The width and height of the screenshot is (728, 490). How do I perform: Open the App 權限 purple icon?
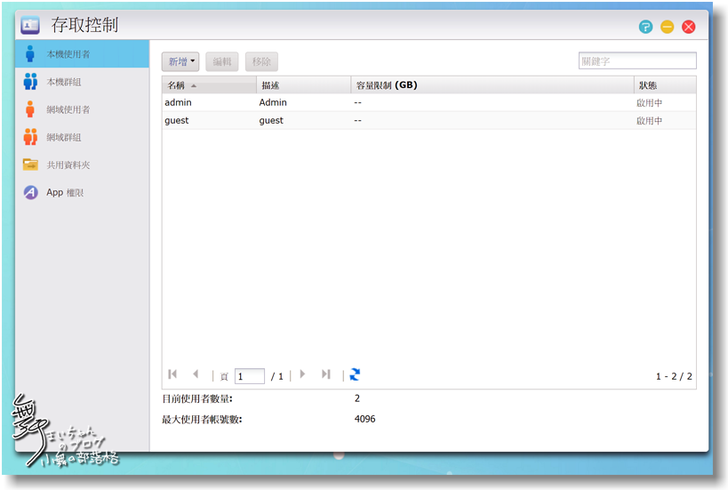31,192
